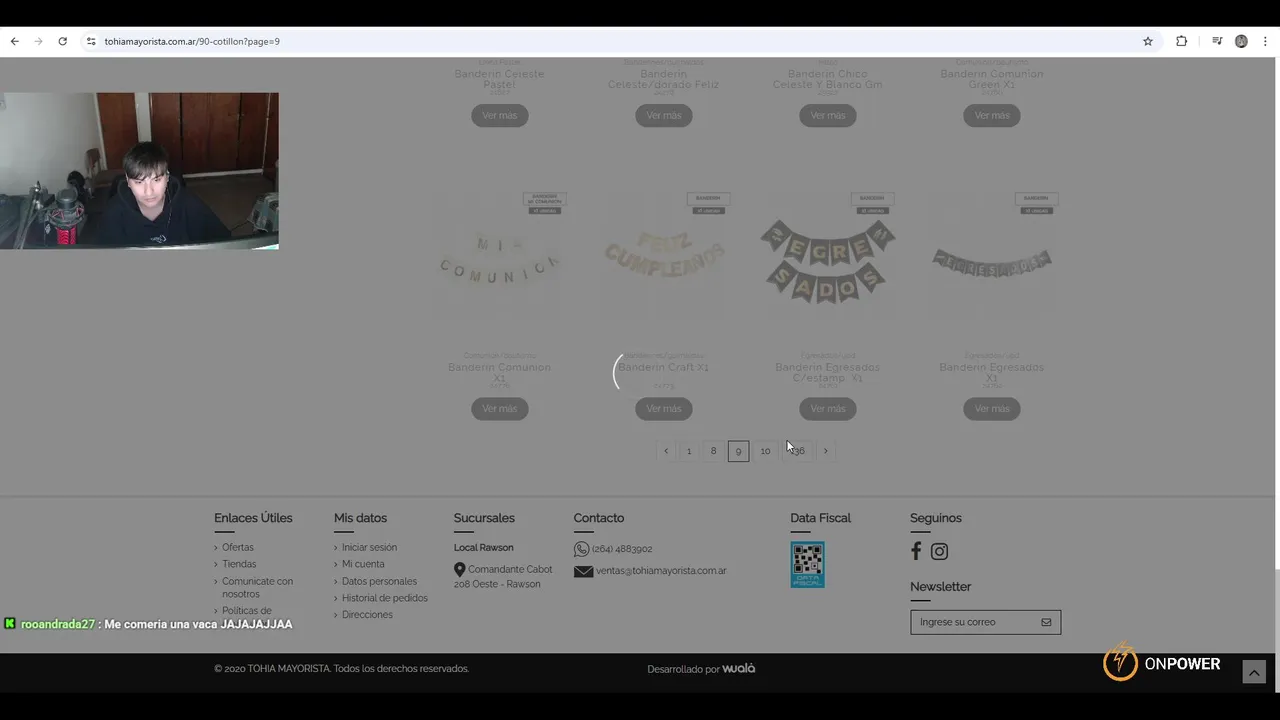Click the scroll-to-top arrow button

click(1254, 672)
